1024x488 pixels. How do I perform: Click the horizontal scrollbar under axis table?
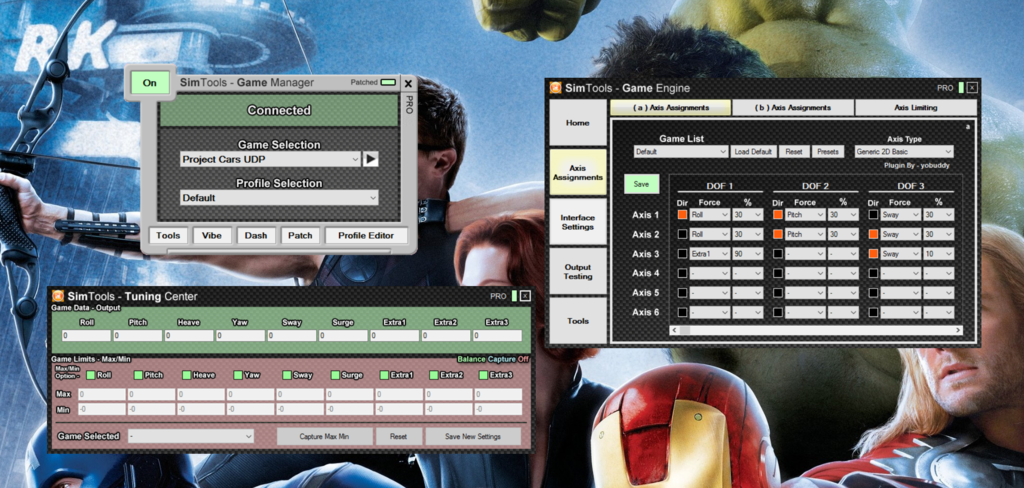click(816, 331)
